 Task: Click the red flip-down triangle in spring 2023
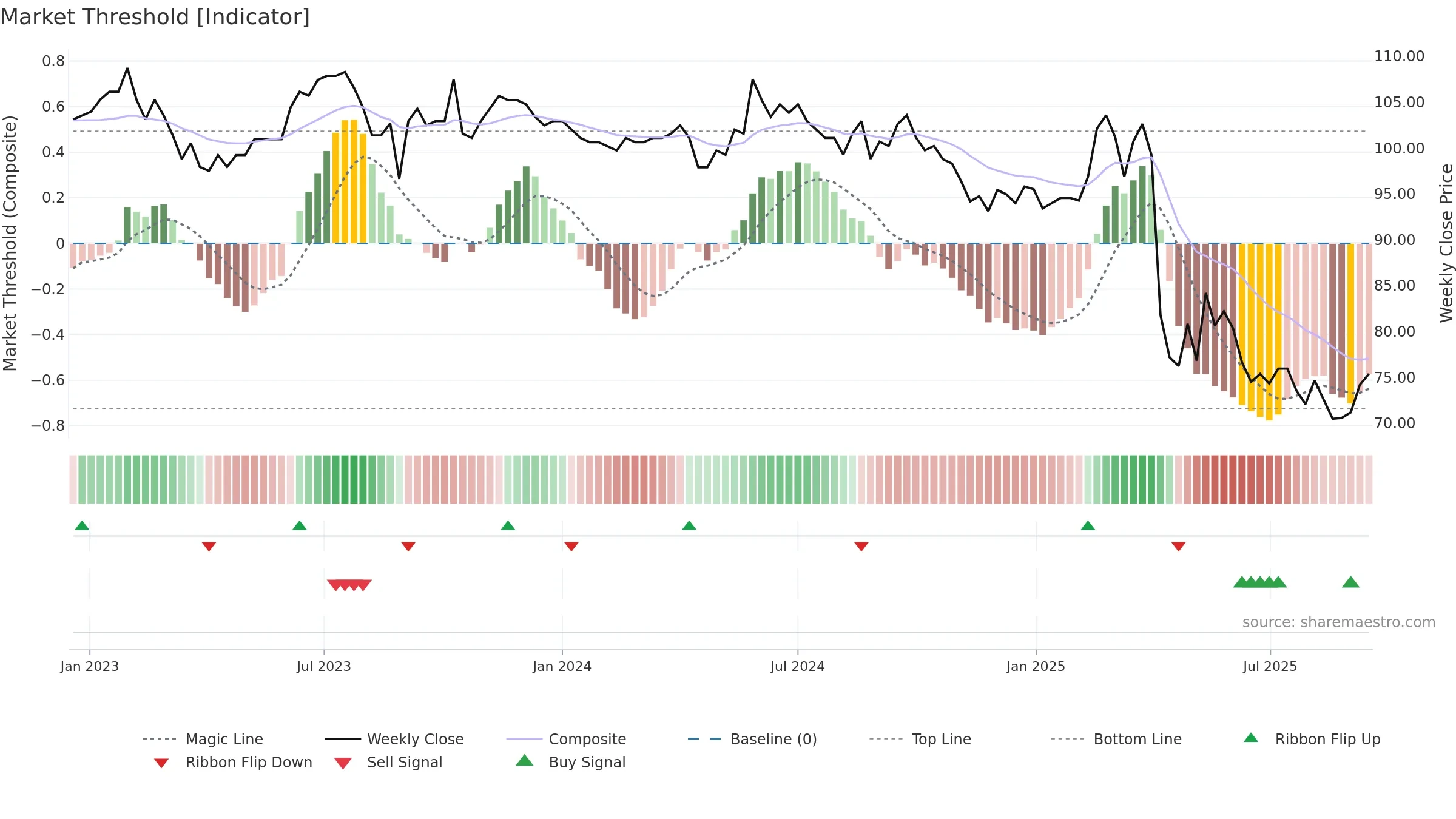click(x=209, y=547)
